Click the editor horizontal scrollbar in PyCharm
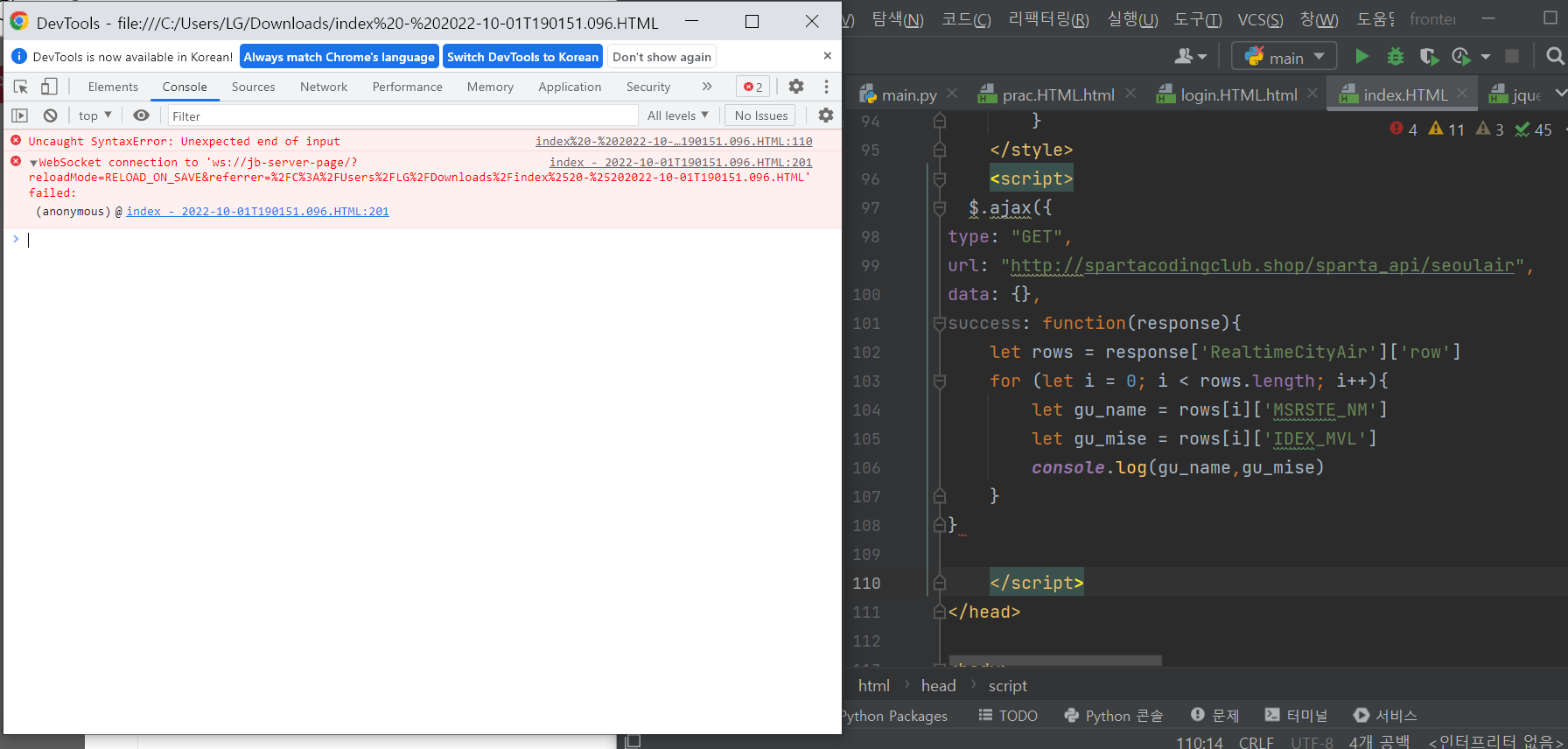This screenshot has width=1568, height=749. pyautogui.click(x=1056, y=661)
